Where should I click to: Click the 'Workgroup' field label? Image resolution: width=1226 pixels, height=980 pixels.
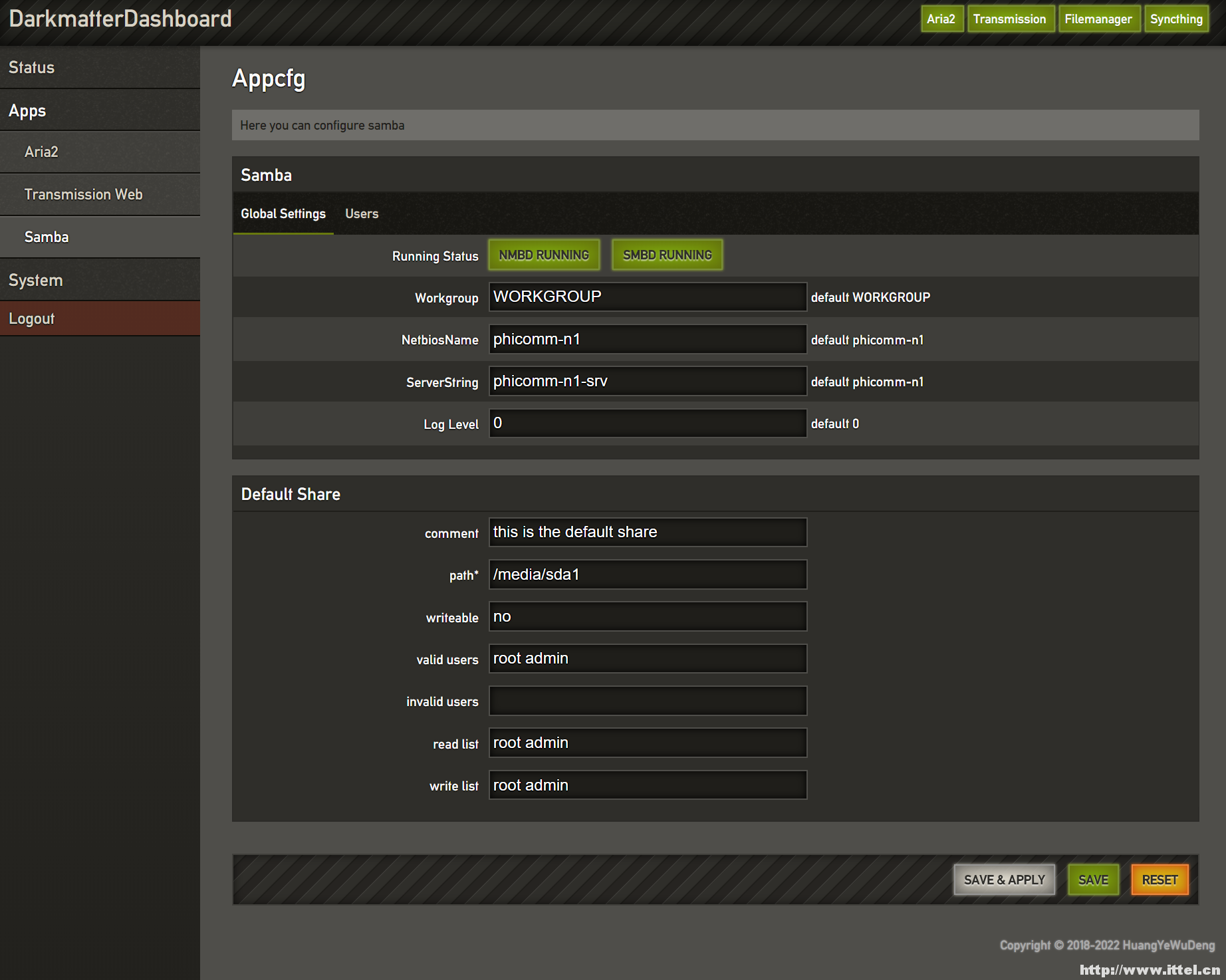point(446,298)
